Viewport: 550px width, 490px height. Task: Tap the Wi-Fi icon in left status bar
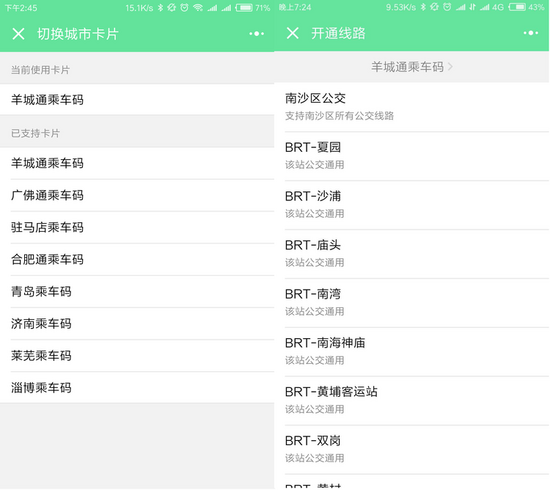click(198, 7)
